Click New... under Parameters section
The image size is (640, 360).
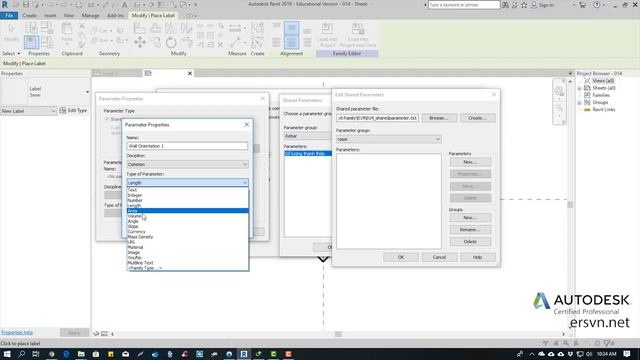pos(470,162)
